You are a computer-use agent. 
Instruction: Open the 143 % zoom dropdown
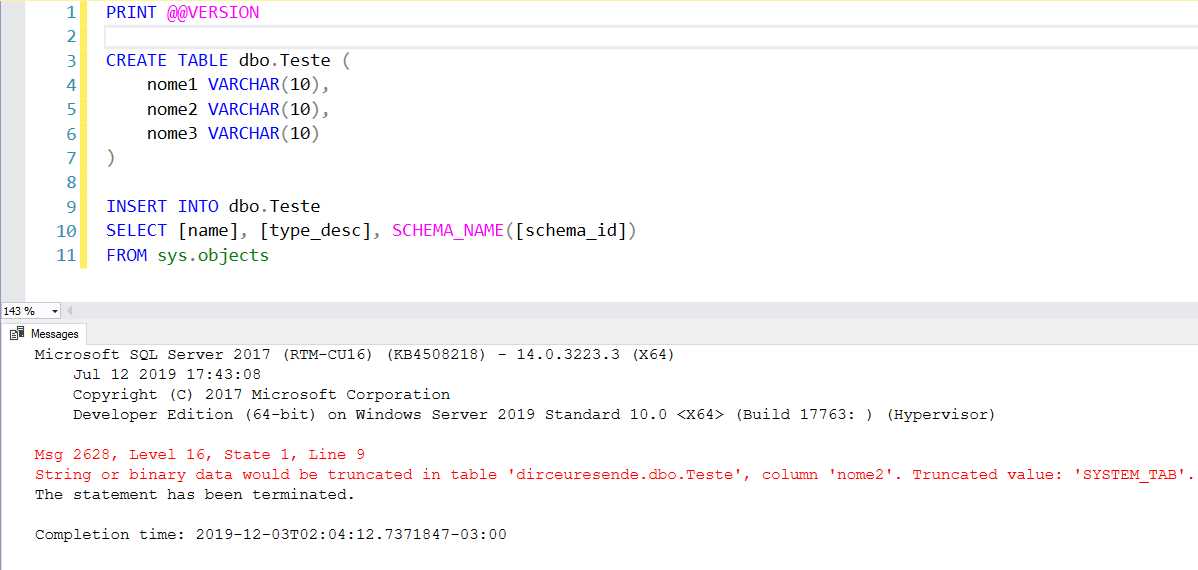[54, 312]
